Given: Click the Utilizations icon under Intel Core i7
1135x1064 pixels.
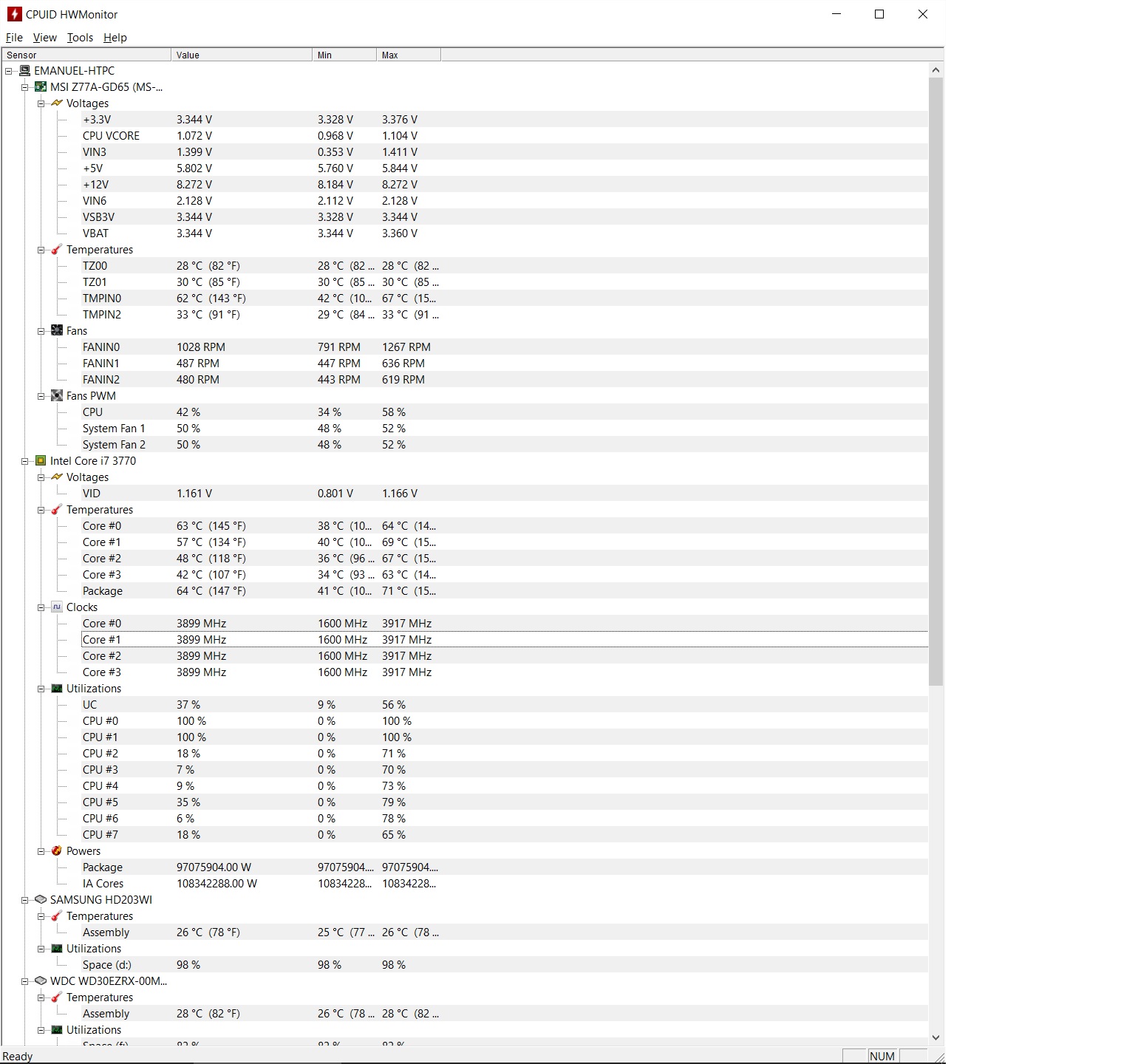Looking at the screenshot, I should 57,689.
